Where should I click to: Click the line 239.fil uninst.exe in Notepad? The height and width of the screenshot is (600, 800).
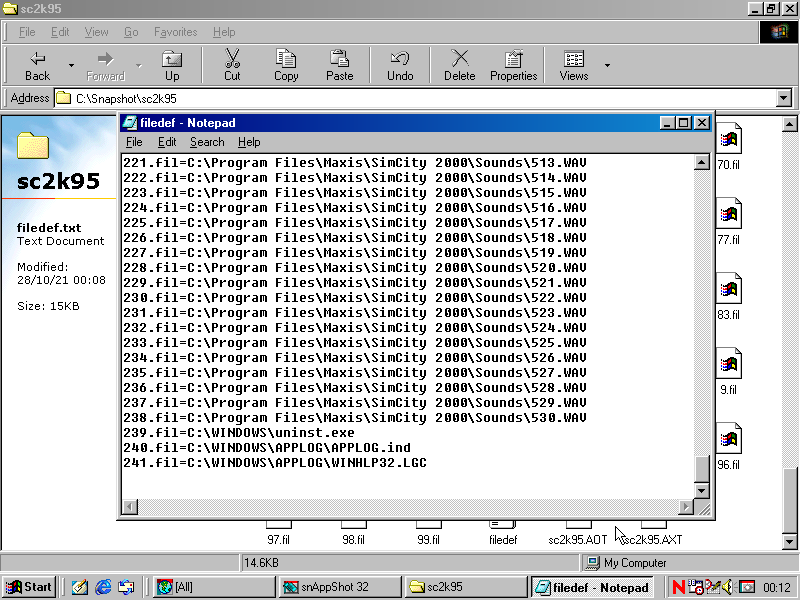coord(239,433)
